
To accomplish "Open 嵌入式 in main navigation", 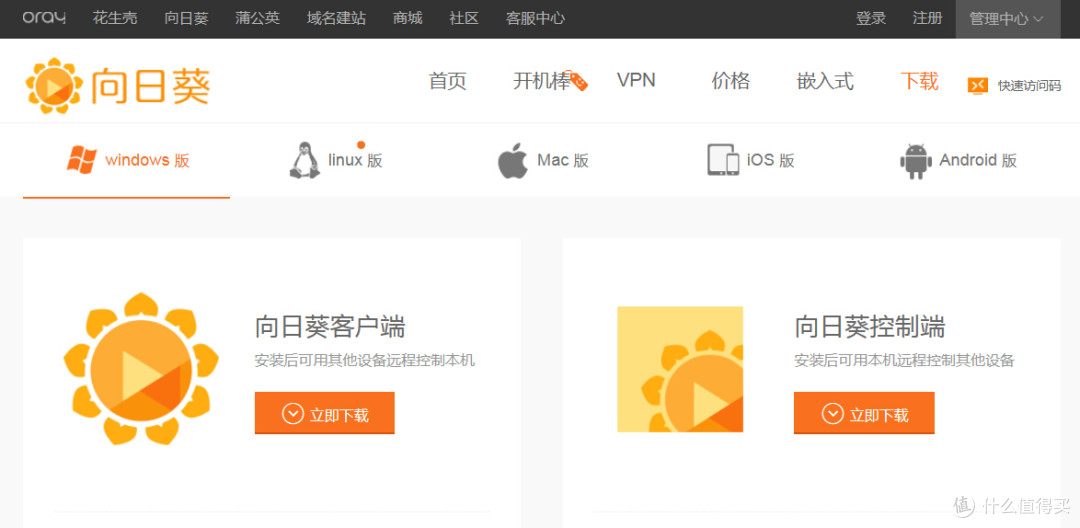I will tap(825, 81).
